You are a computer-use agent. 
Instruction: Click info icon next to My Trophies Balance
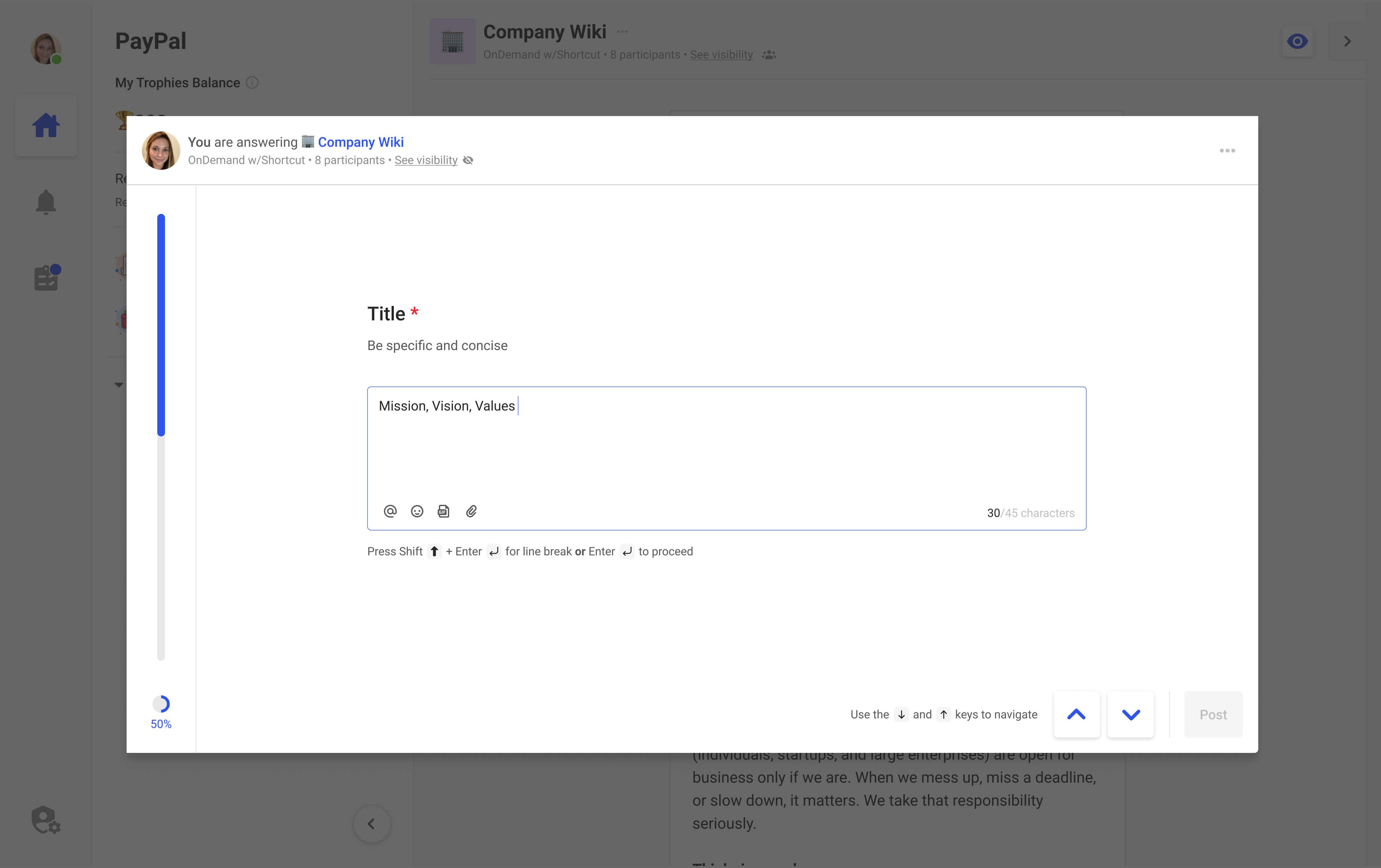[252, 82]
